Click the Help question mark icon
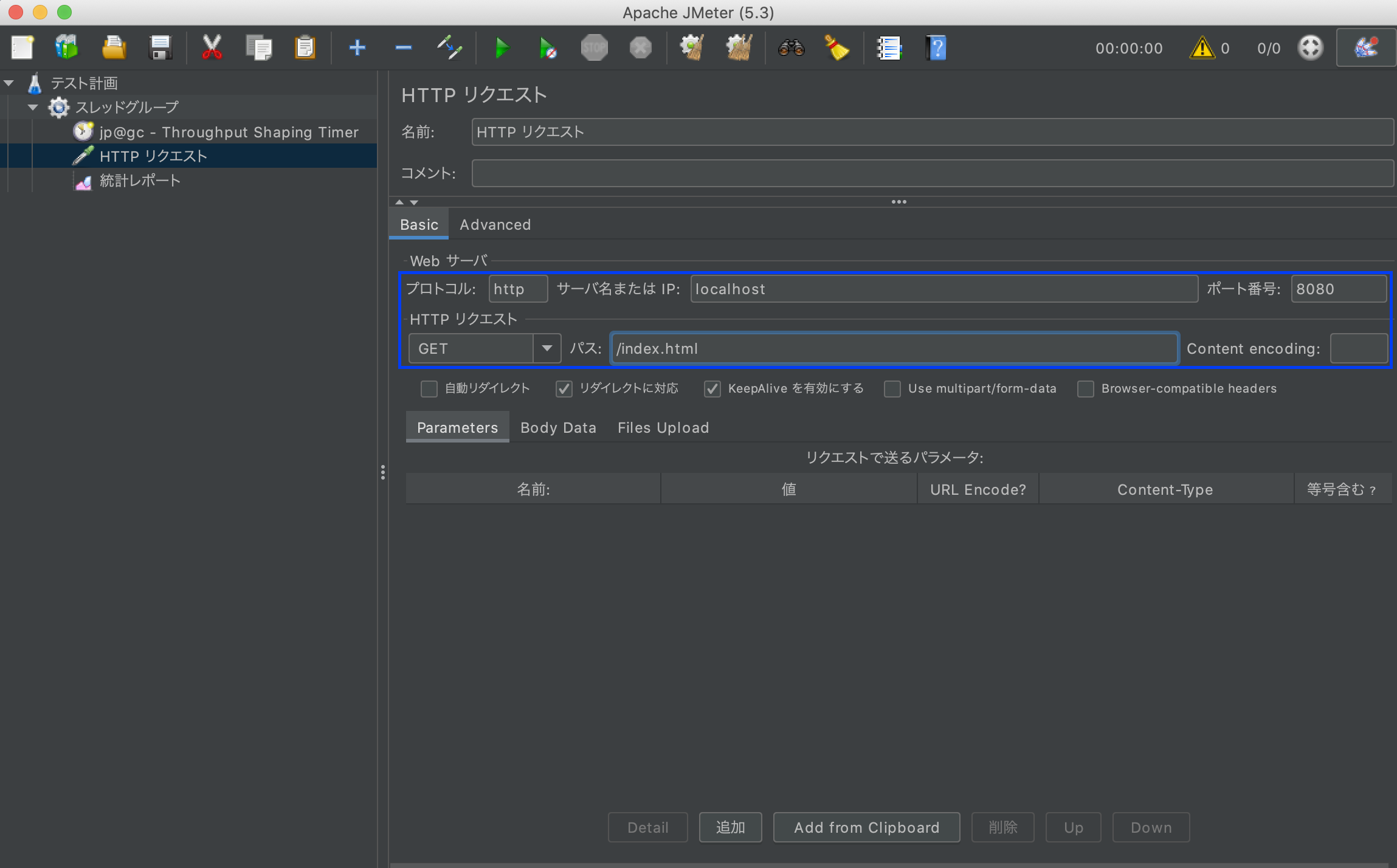 936,47
